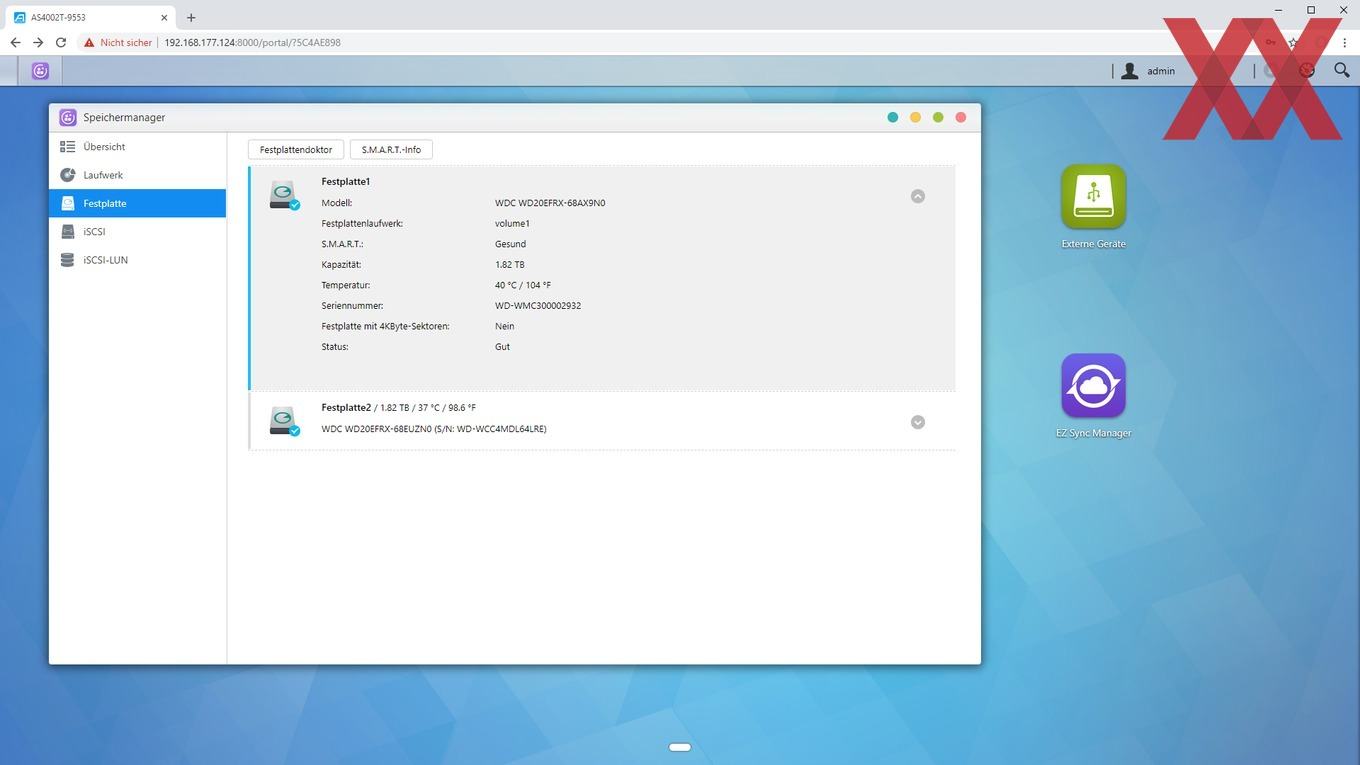Image resolution: width=1360 pixels, height=765 pixels.
Task: Open a new browser tab
Action: [x=191, y=17]
